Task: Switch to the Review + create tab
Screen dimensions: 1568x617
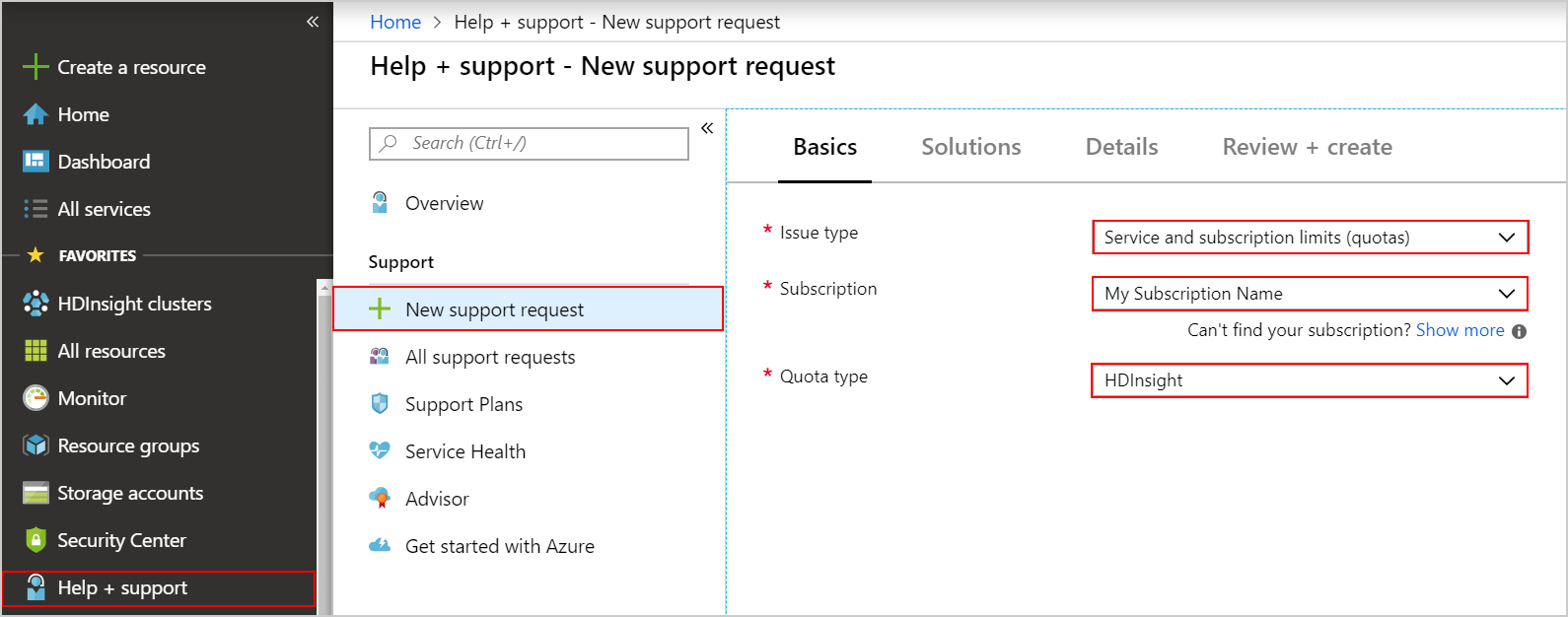Action: pos(1308,147)
